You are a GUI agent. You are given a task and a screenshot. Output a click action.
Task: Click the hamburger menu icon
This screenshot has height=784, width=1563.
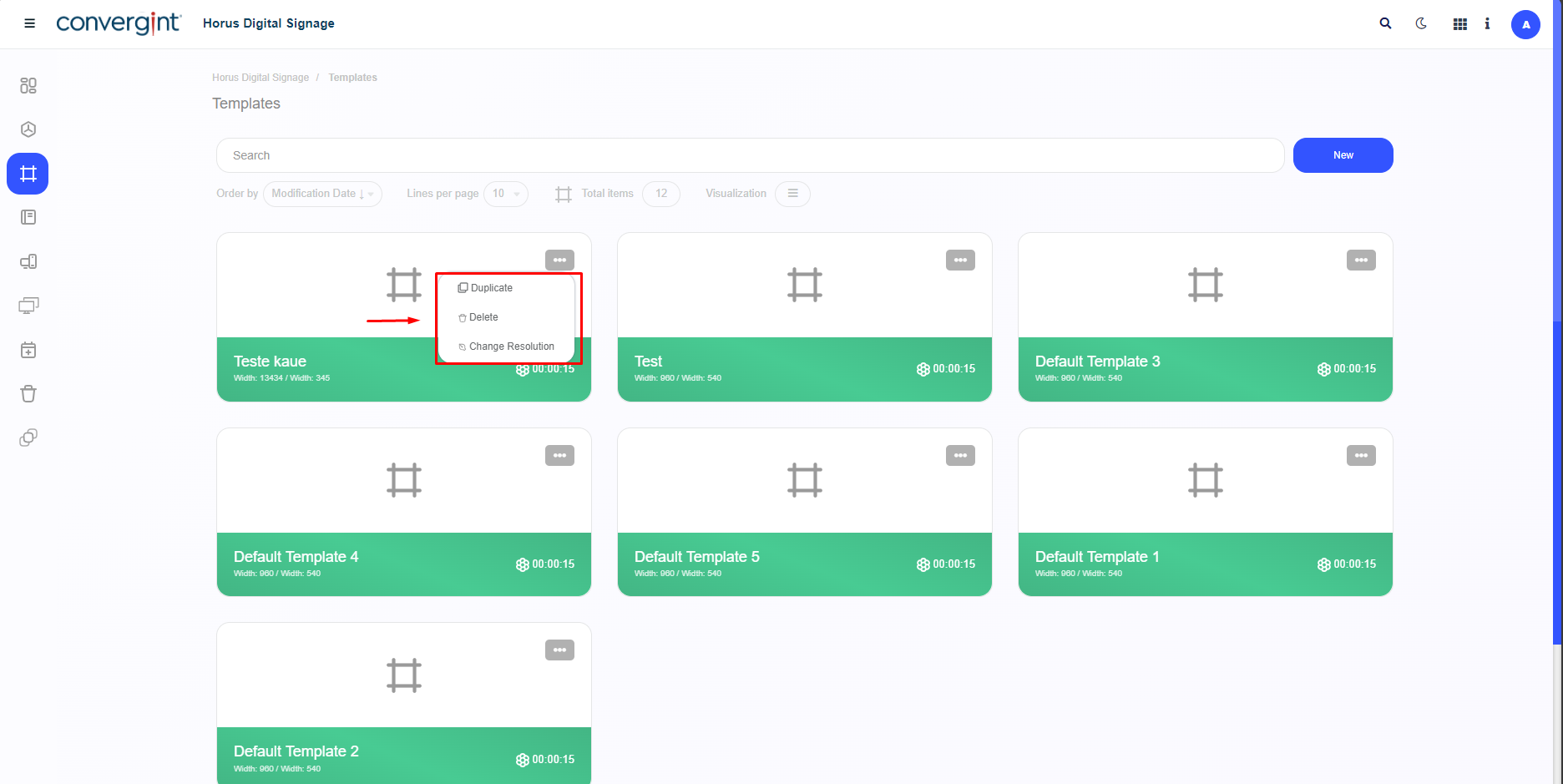tap(29, 23)
